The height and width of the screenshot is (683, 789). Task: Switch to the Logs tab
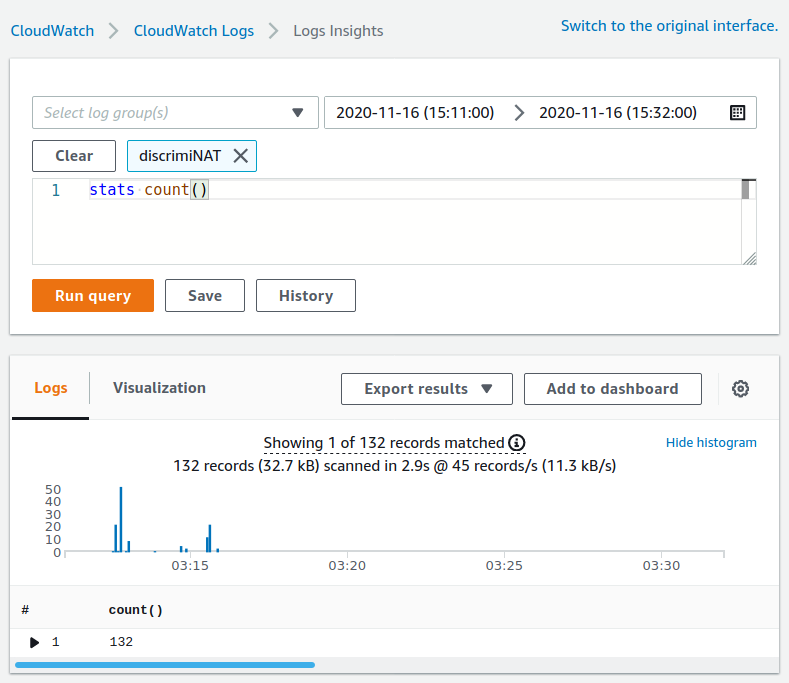click(x=50, y=388)
